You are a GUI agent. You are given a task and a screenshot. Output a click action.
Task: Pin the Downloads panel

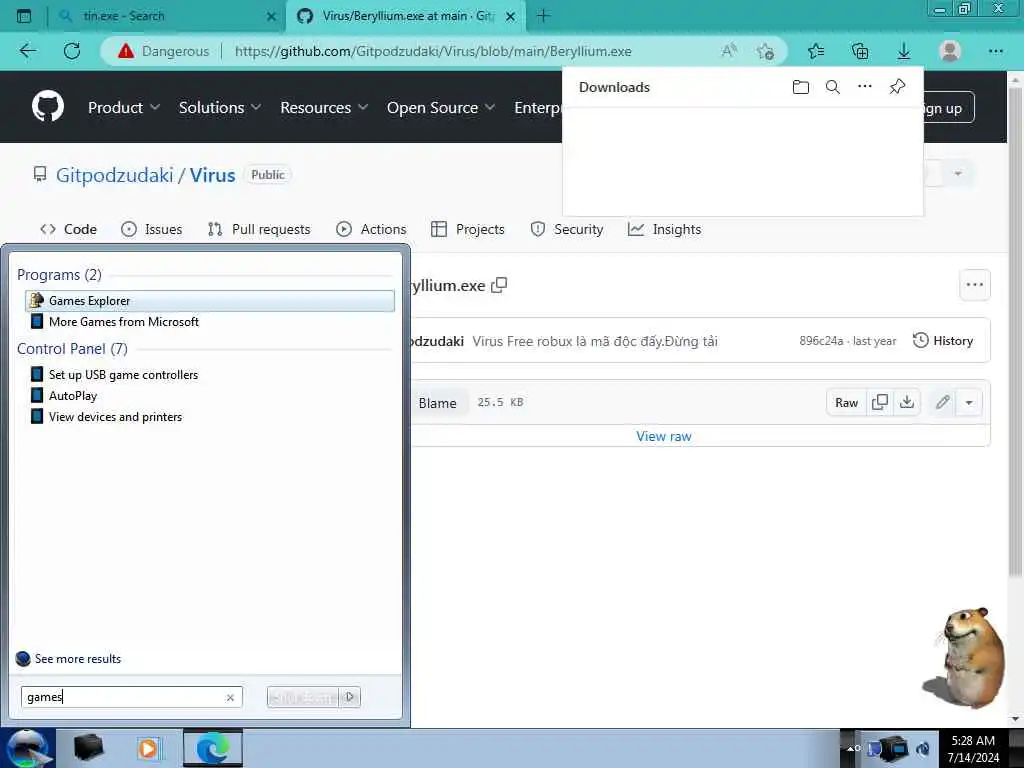point(897,87)
